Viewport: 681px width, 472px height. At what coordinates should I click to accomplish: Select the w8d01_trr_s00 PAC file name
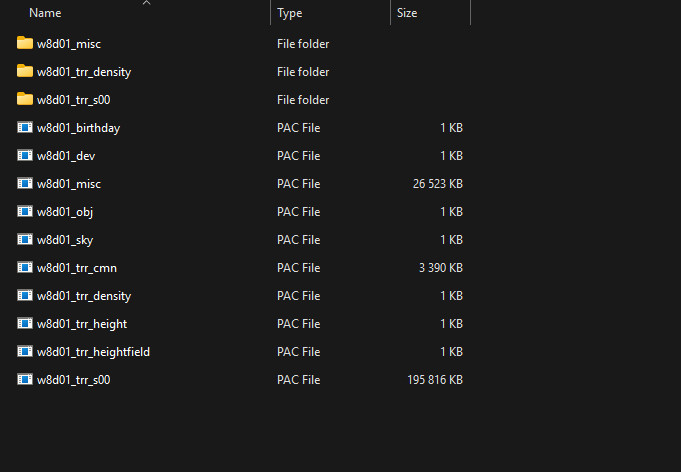(x=73, y=380)
